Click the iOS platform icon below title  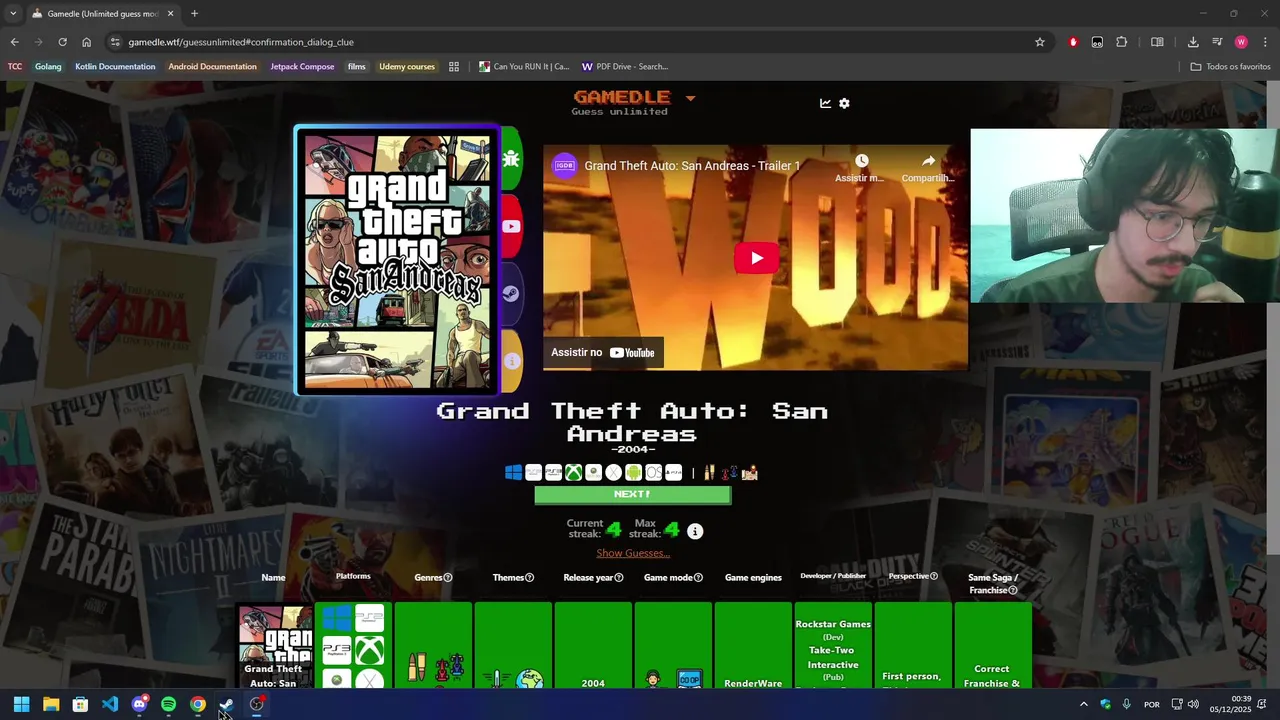(x=653, y=473)
